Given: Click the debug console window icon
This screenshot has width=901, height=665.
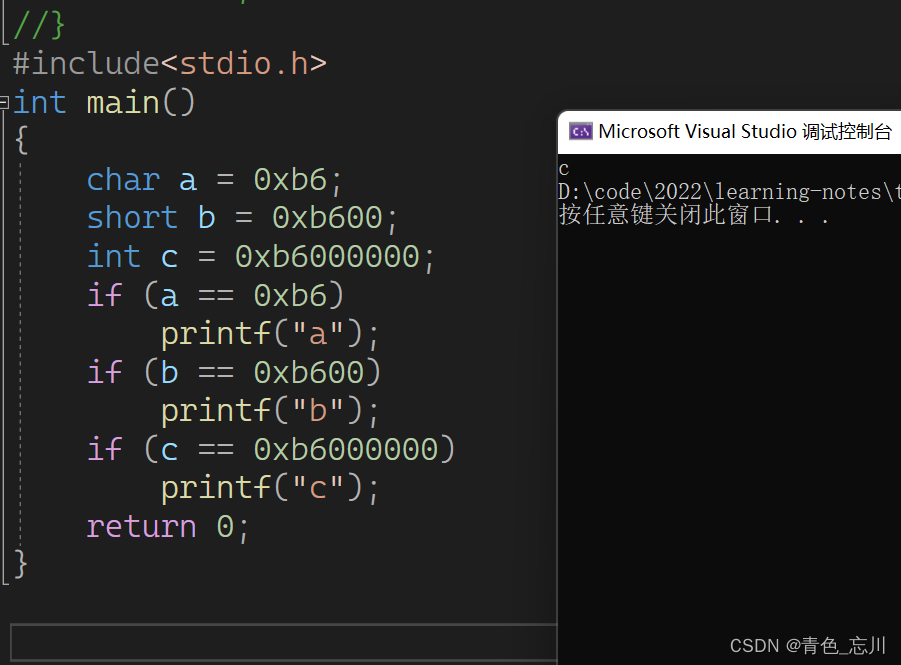Looking at the screenshot, I should [x=580, y=131].
